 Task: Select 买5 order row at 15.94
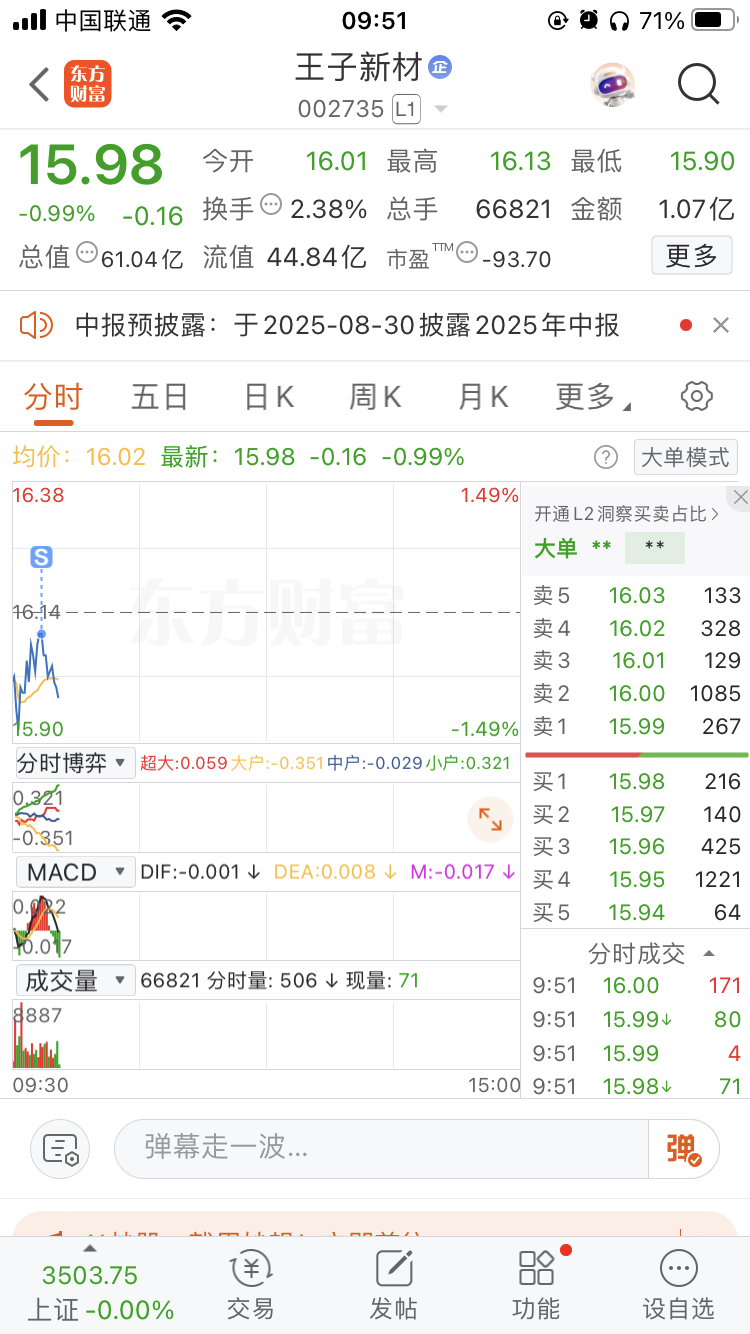[636, 912]
